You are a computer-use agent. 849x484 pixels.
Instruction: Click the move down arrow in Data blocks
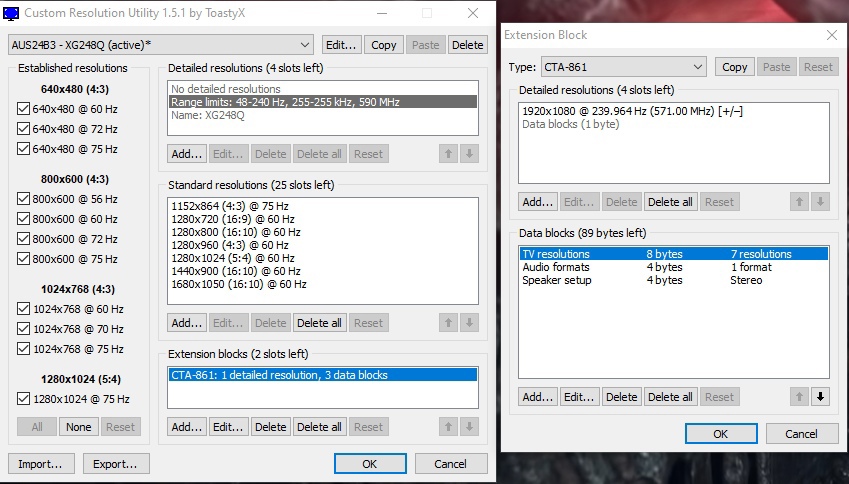coord(821,397)
